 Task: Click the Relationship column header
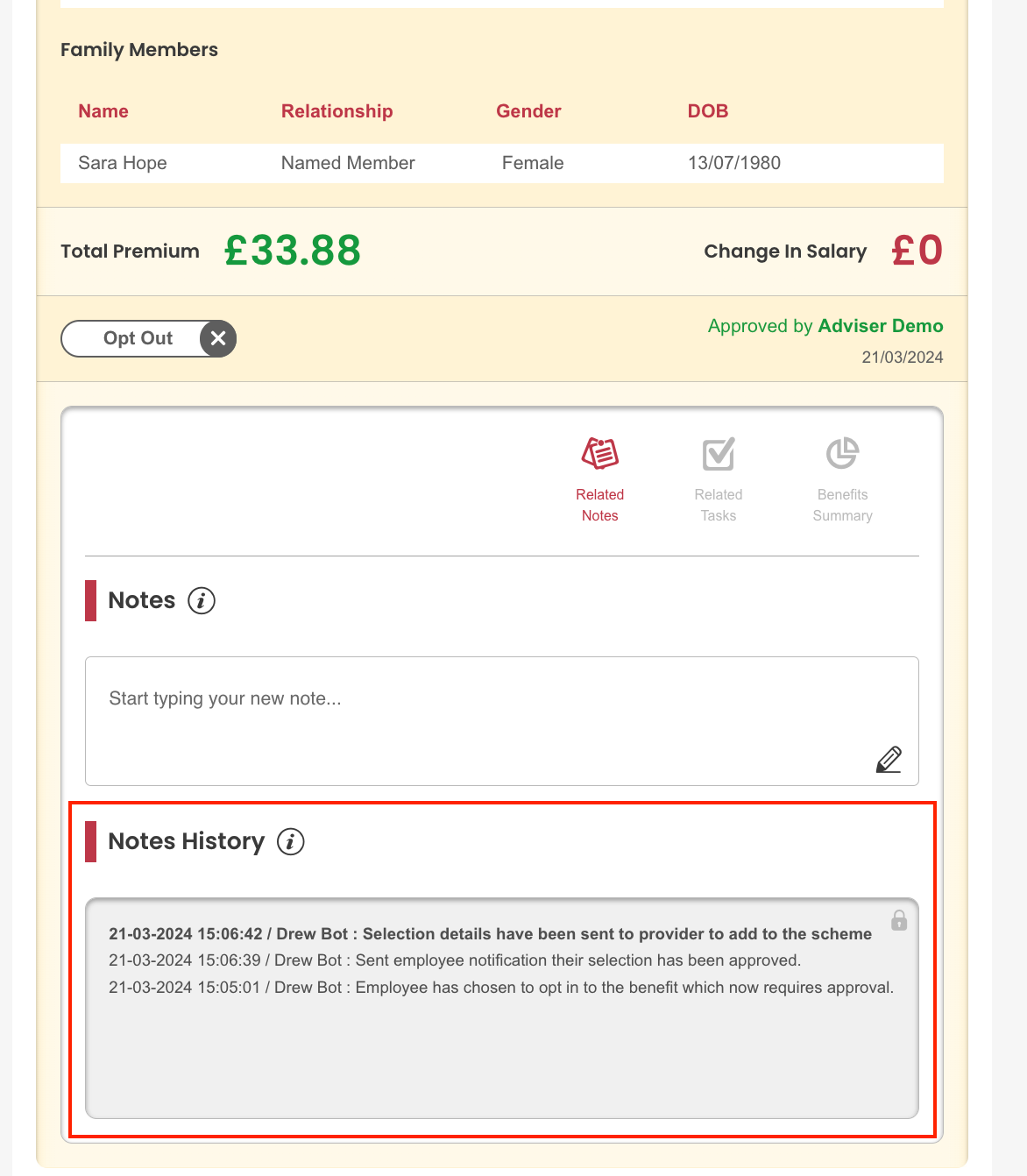click(336, 111)
